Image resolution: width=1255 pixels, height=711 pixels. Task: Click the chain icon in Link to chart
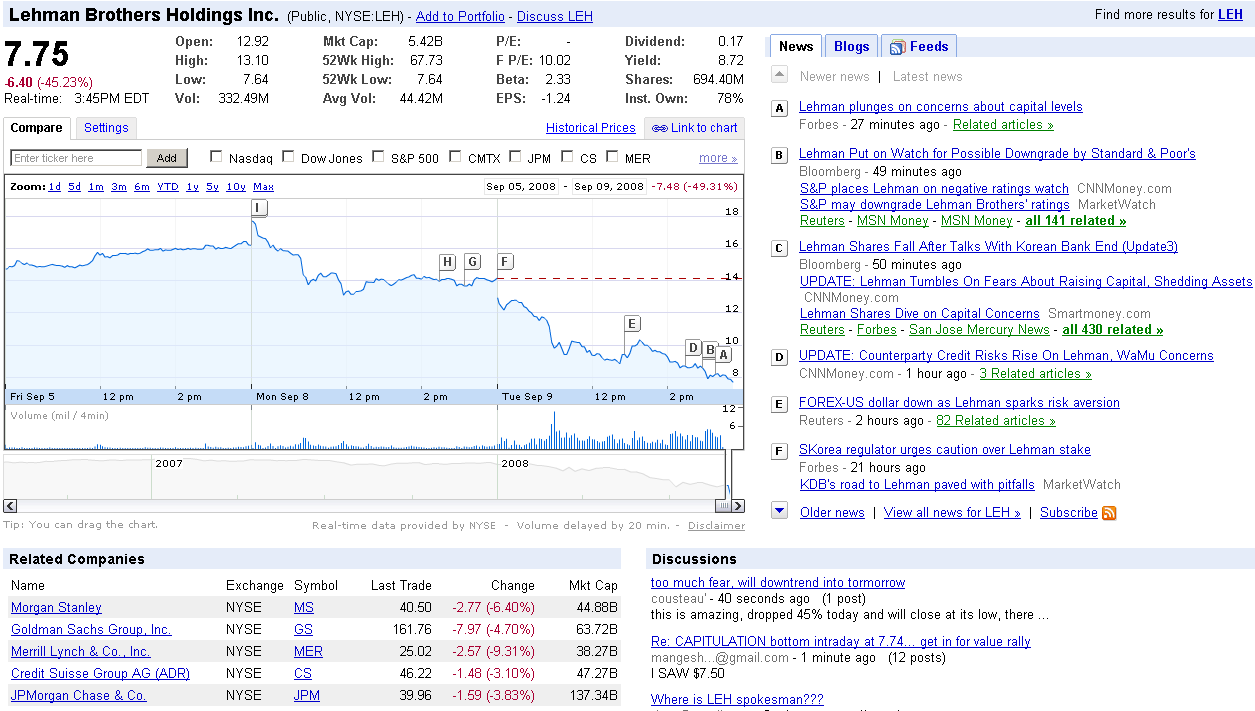660,128
